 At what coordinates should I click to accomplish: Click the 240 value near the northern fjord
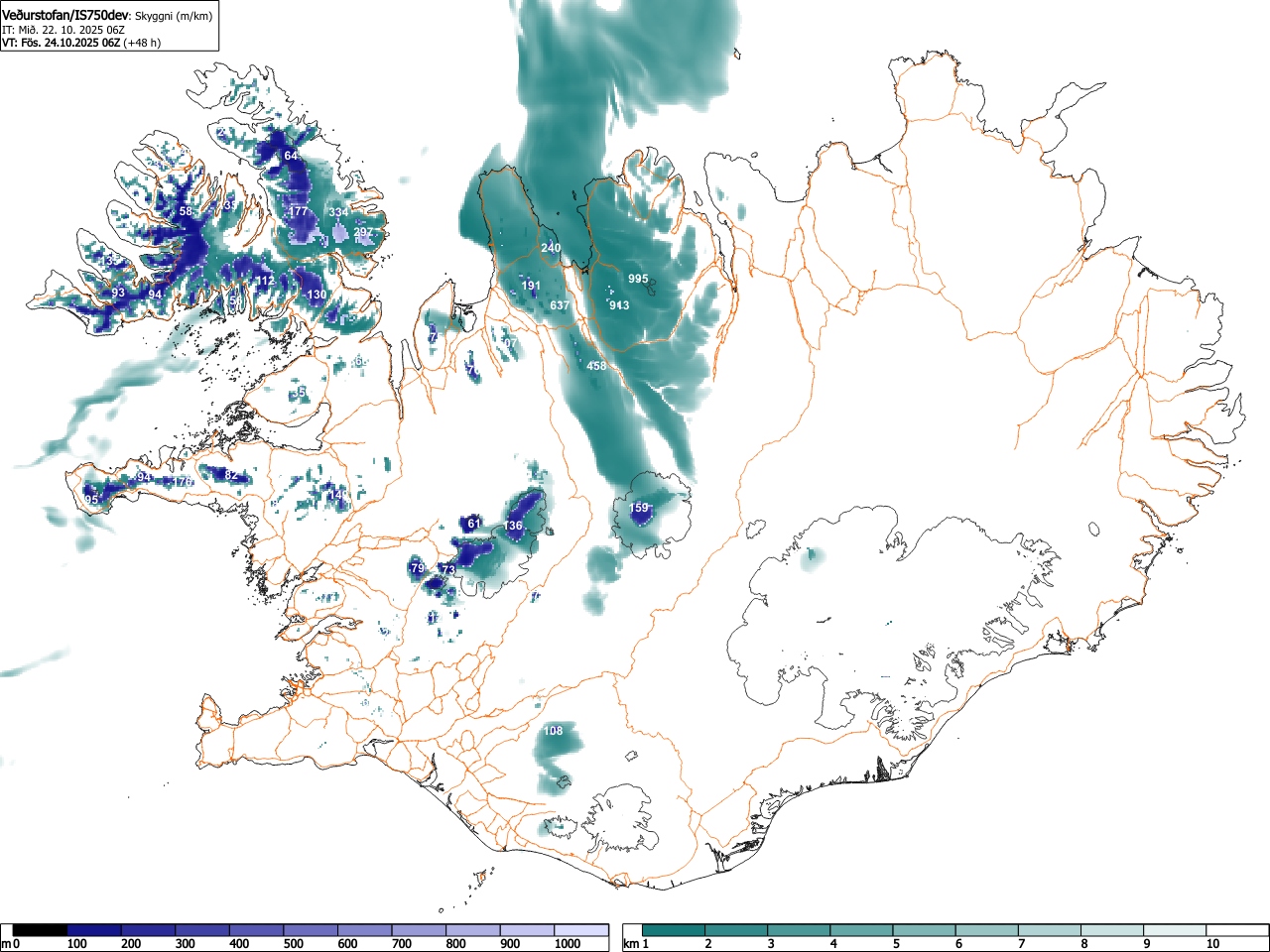point(551,248)
